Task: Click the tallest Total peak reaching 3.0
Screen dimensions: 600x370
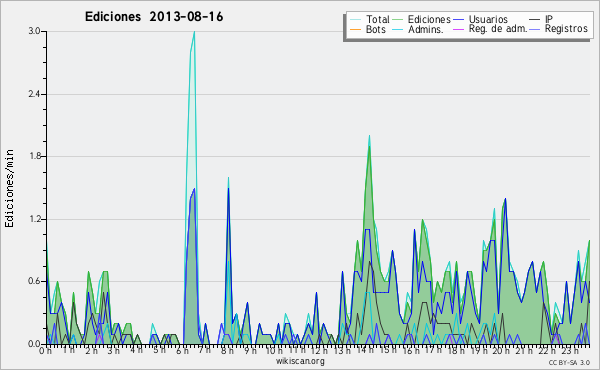Action: pyautogui.click(x=194, y=32)
